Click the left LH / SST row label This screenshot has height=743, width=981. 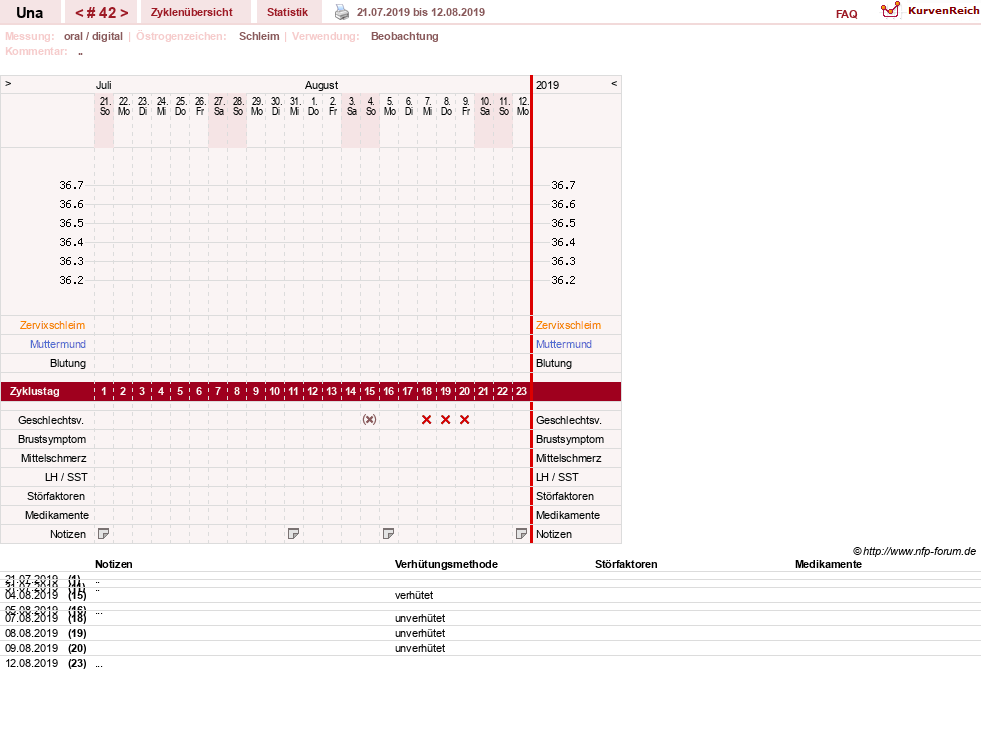point(66,477)
